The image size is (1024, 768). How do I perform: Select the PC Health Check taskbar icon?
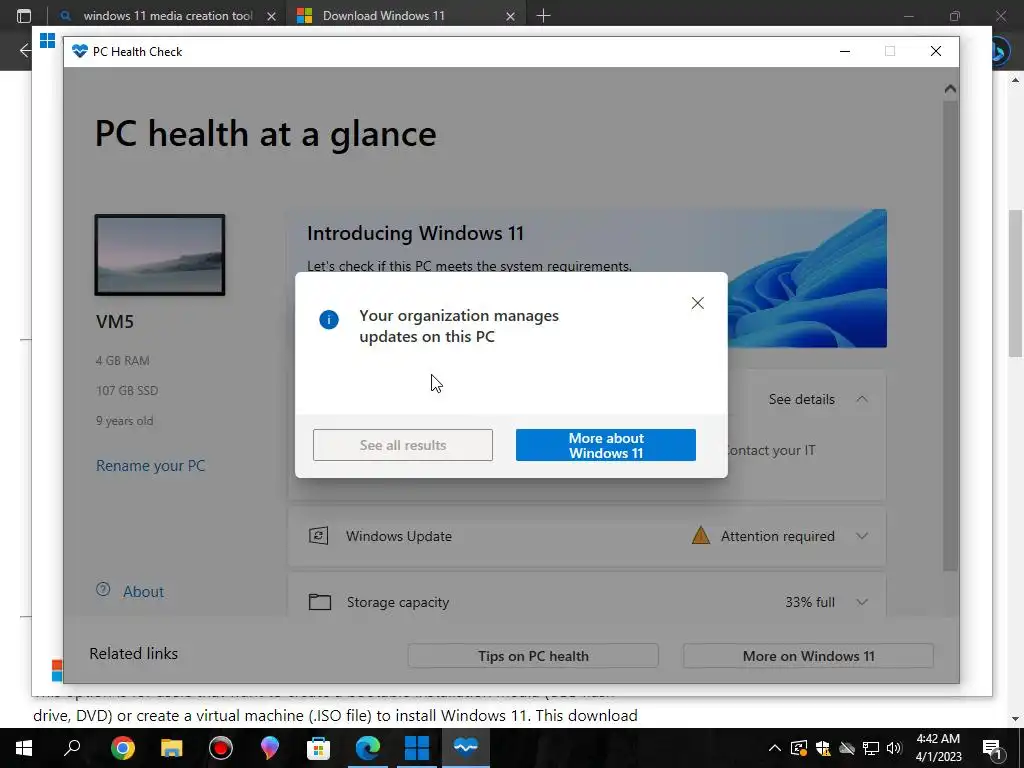(x=466, y=748)
